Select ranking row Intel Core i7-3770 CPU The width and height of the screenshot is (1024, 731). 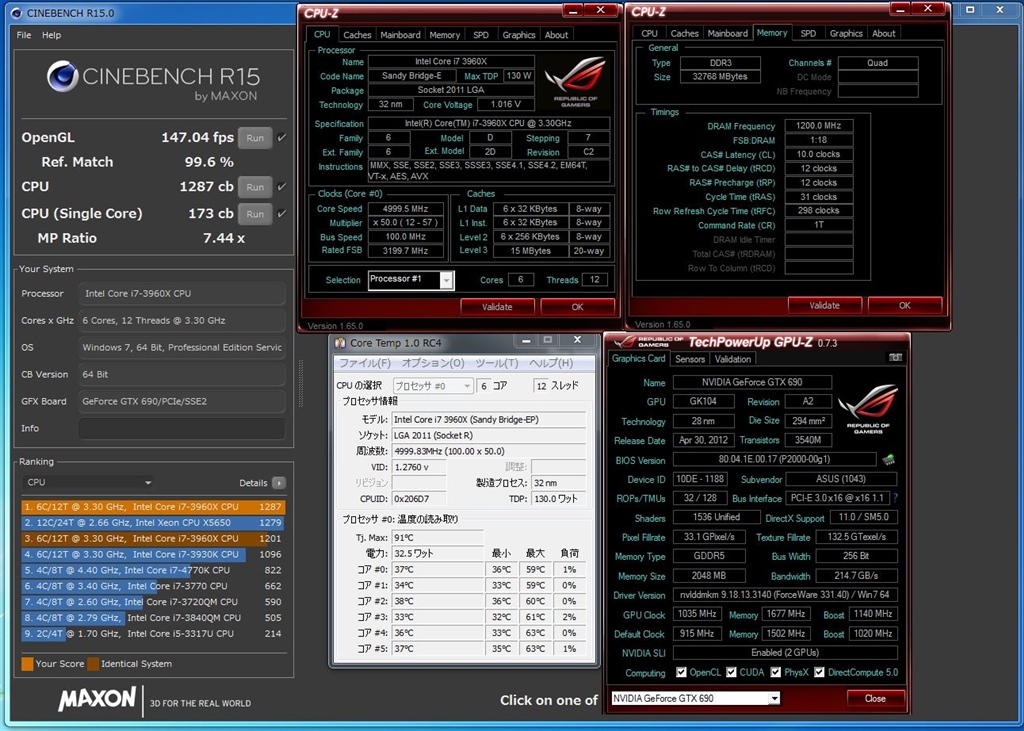[153, 586]
